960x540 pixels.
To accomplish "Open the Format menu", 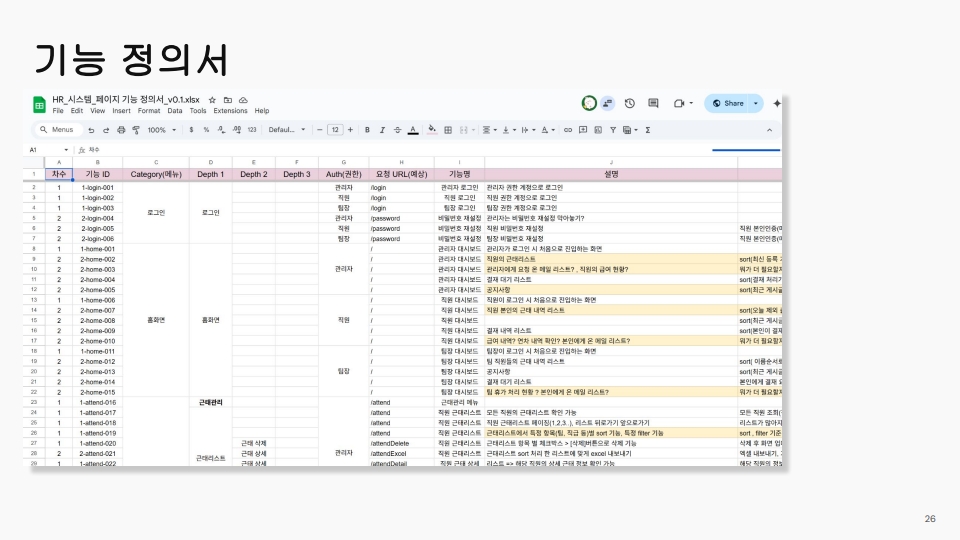I will 149,111.
